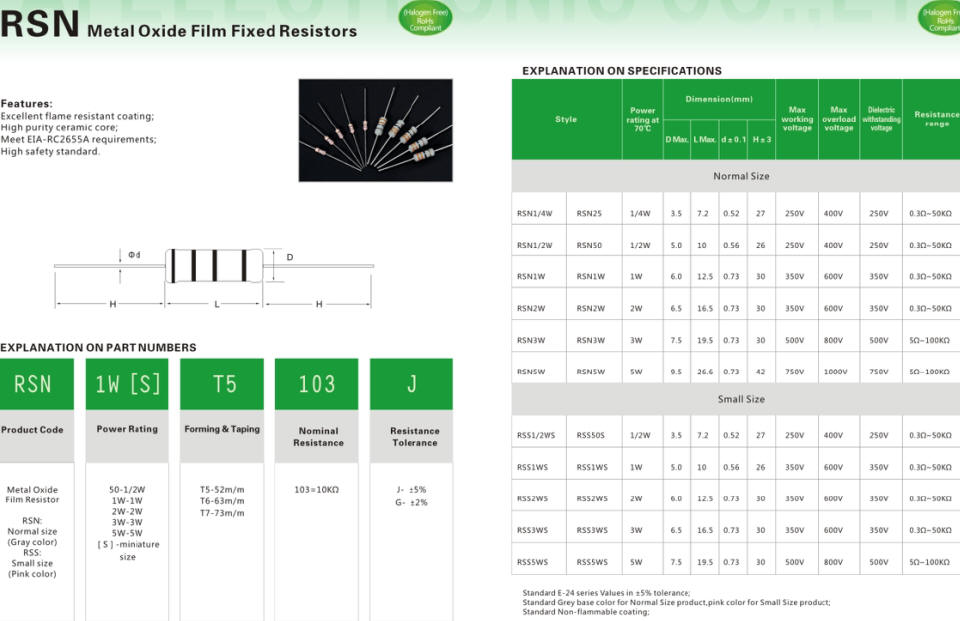Select the 'Product Code' label
The image size is (960, 621).
[x=32, y=430]
